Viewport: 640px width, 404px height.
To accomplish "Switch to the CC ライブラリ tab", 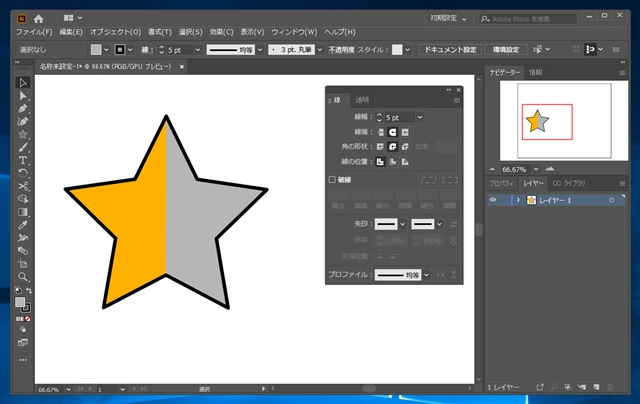I will 569,184.
